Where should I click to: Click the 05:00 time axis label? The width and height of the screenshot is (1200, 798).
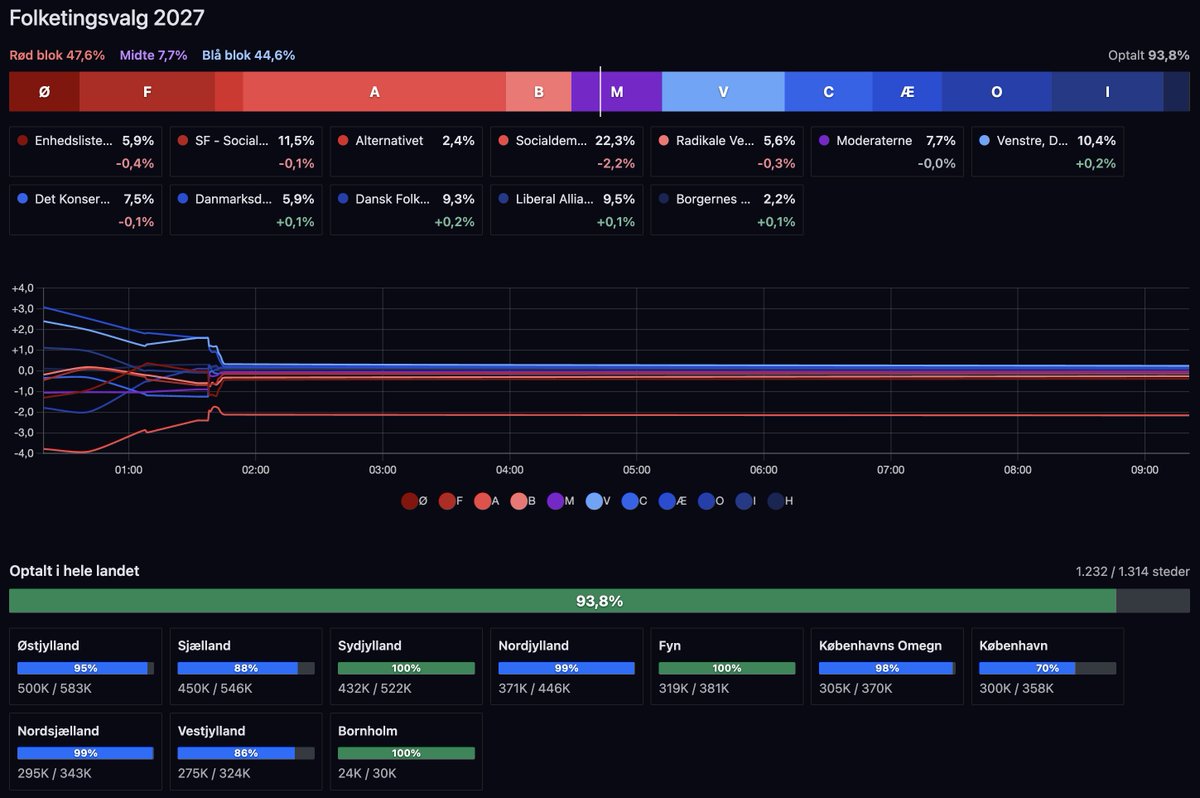[637, 469]
